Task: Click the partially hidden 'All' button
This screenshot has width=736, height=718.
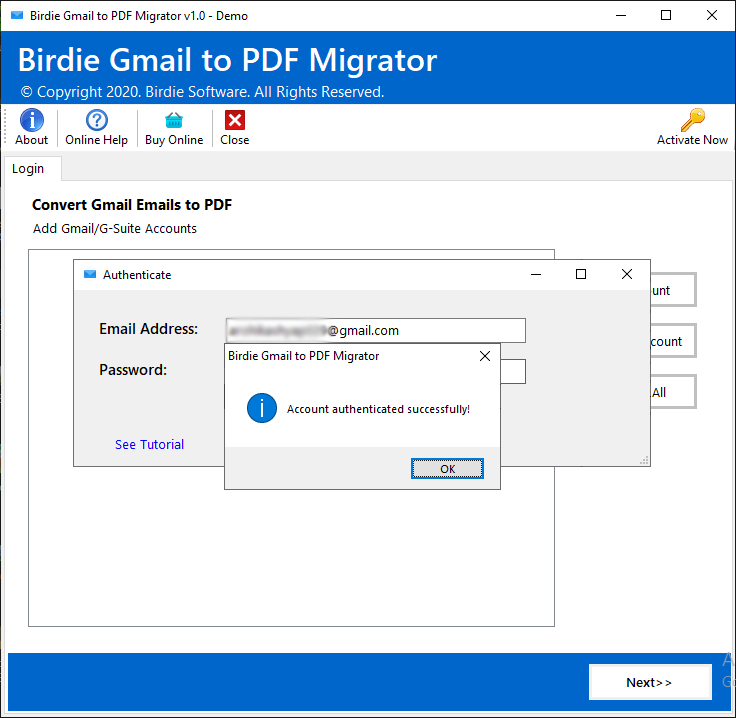Action: [673, 392]
